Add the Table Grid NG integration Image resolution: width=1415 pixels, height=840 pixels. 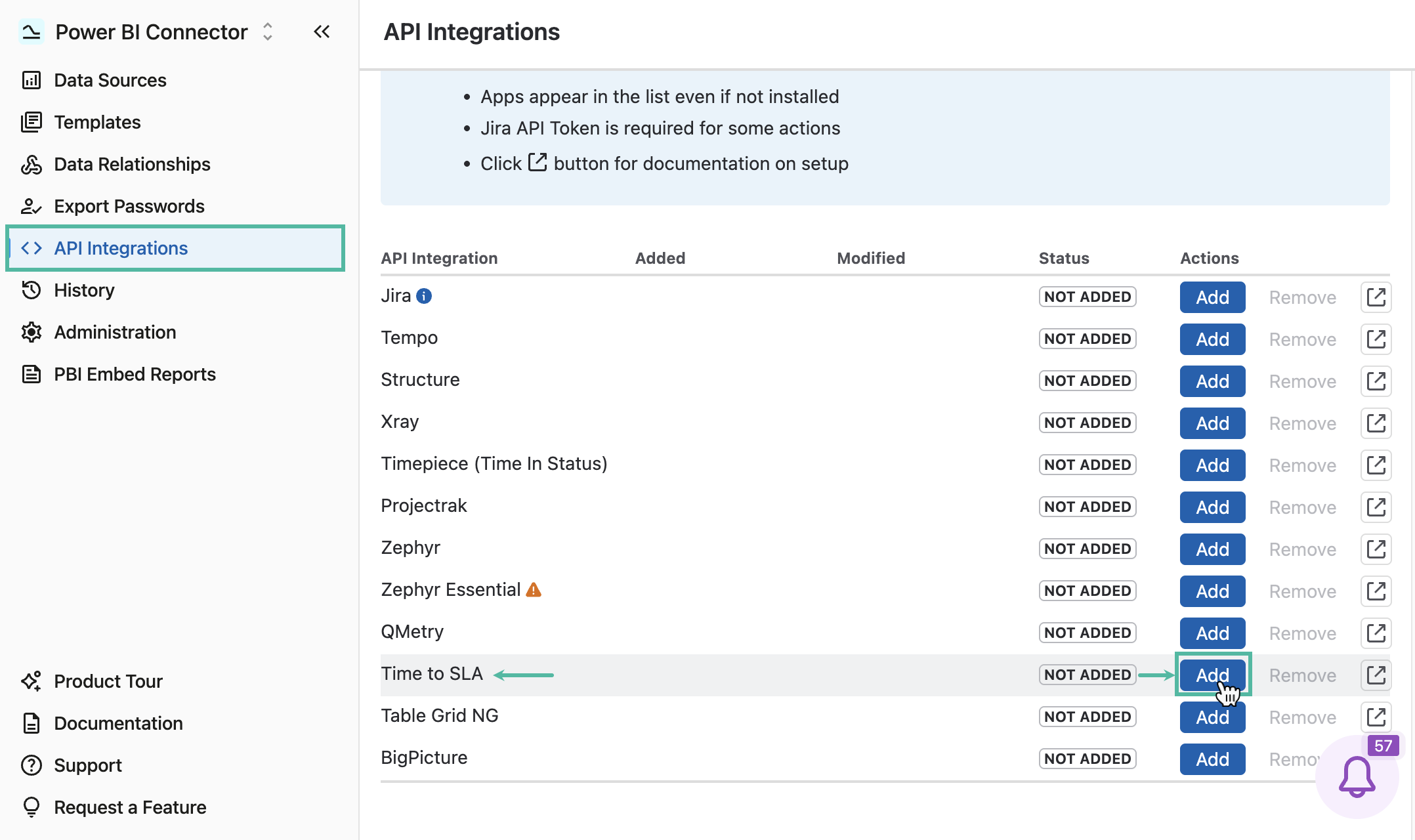[1212, 717]
